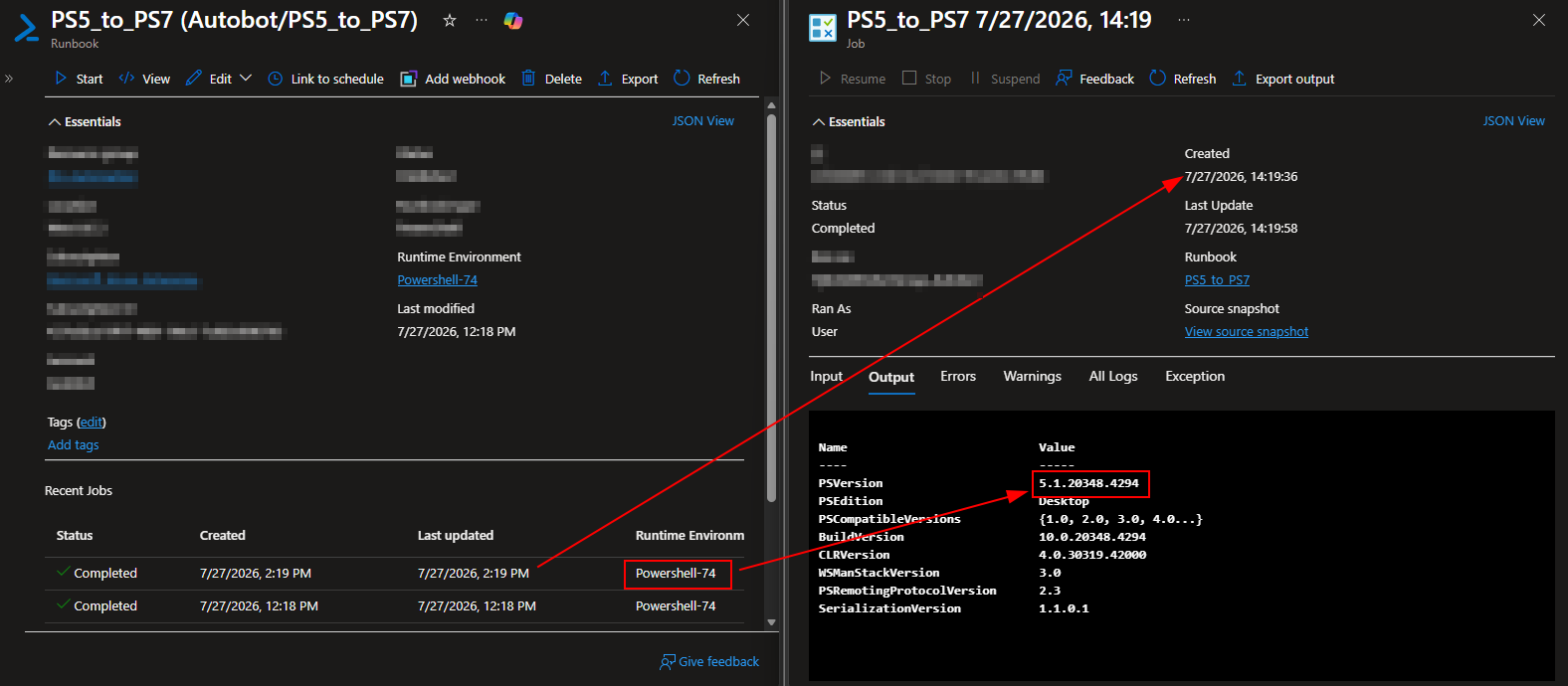This screenshot has height=686, width=1568.
Task: Open the job created 7/27/2026, 2:19 PM
Action: (x=394, y=574)
